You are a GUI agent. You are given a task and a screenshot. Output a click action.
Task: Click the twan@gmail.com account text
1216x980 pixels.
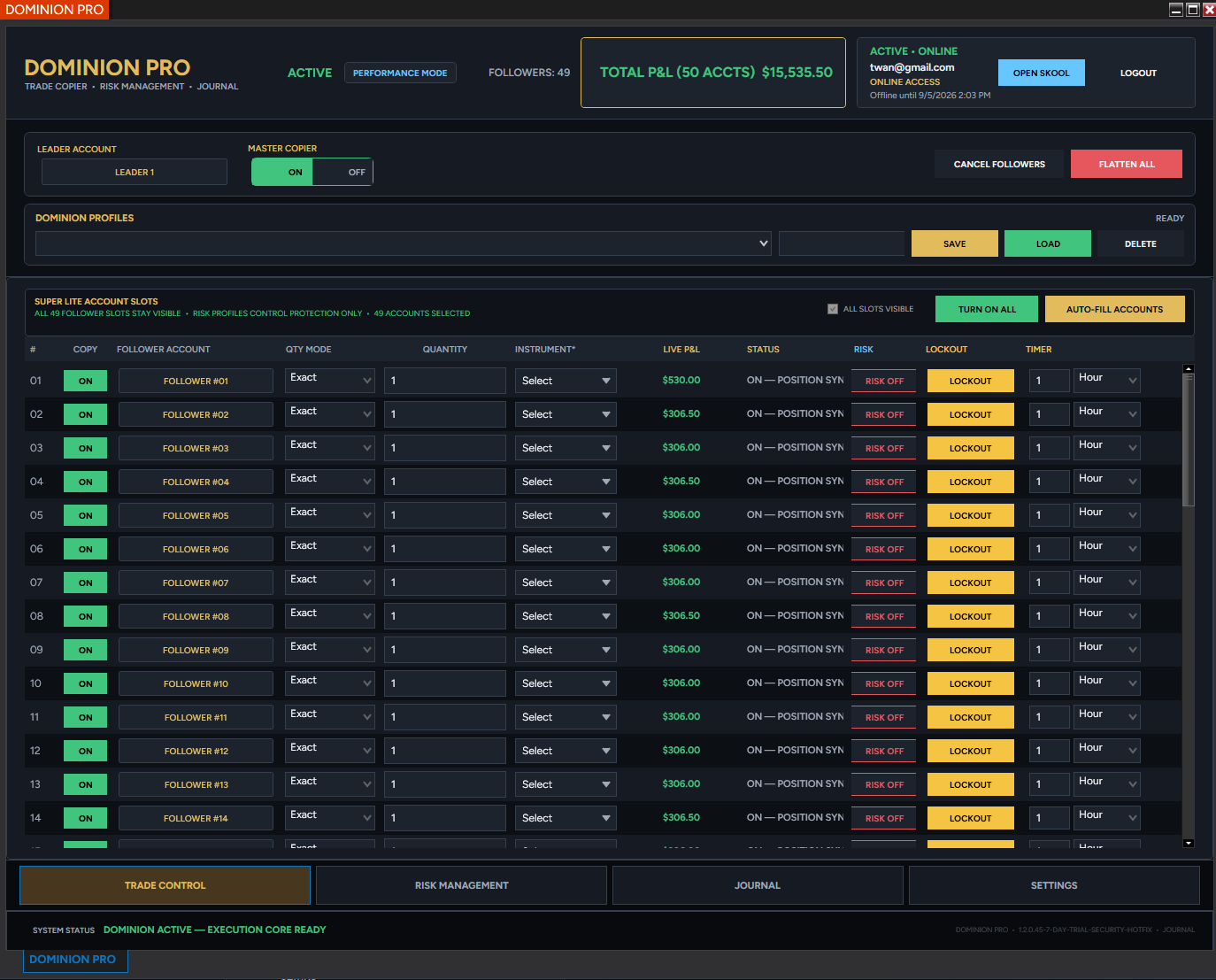pos(912,67)
